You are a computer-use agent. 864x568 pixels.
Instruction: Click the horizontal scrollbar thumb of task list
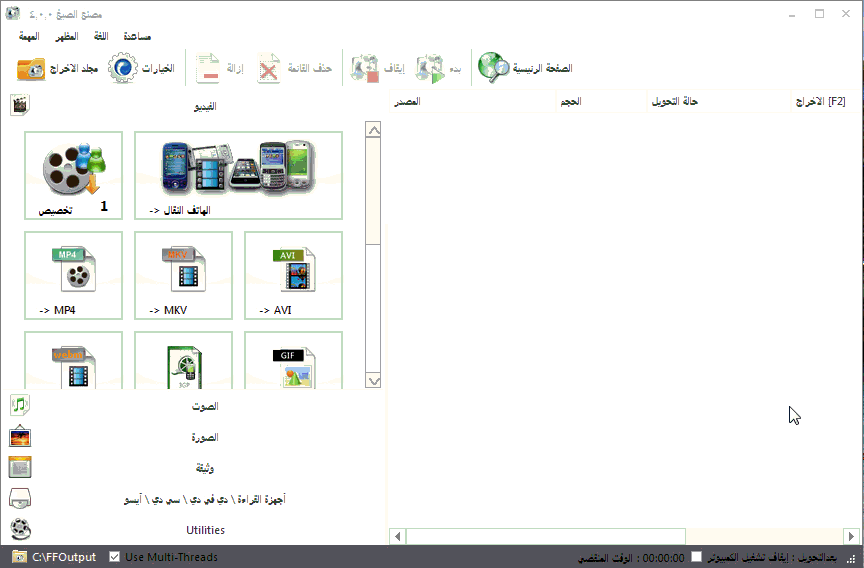(545, 537)
